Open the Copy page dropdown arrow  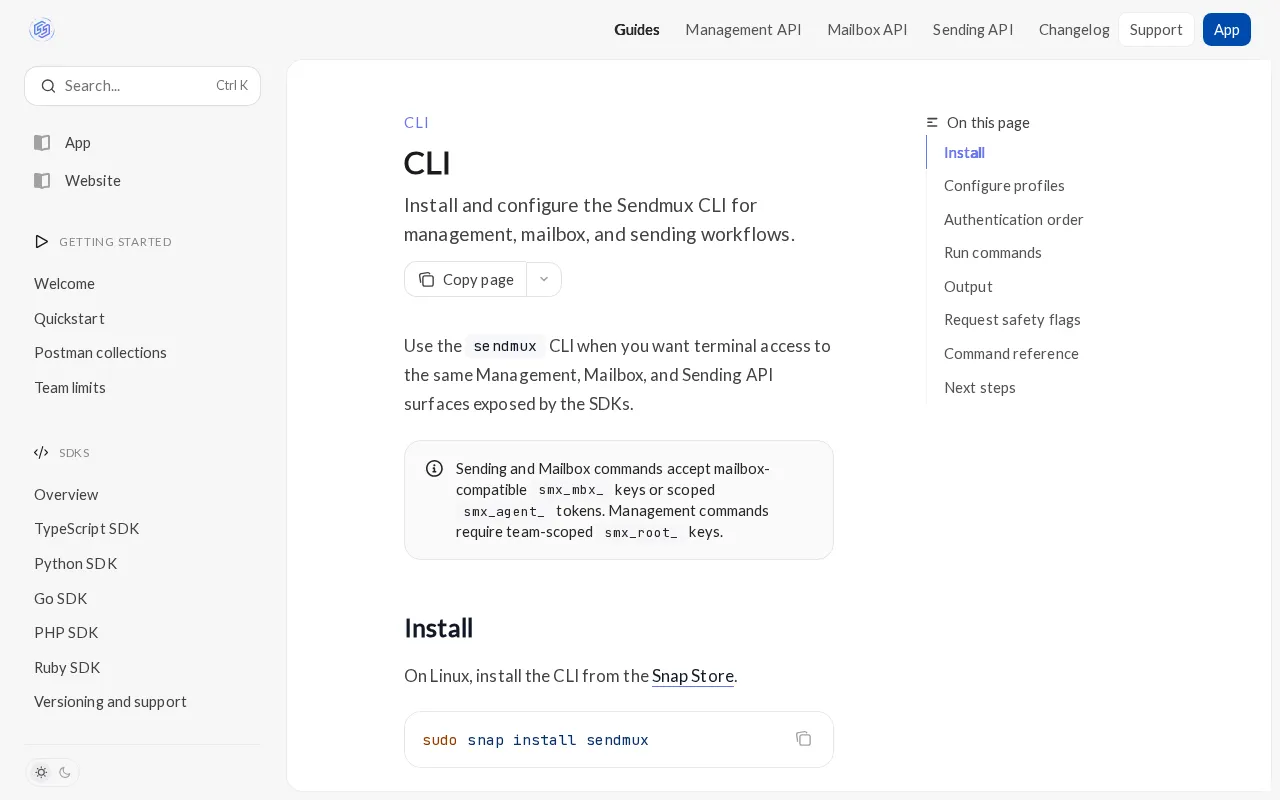pos(544,280)
